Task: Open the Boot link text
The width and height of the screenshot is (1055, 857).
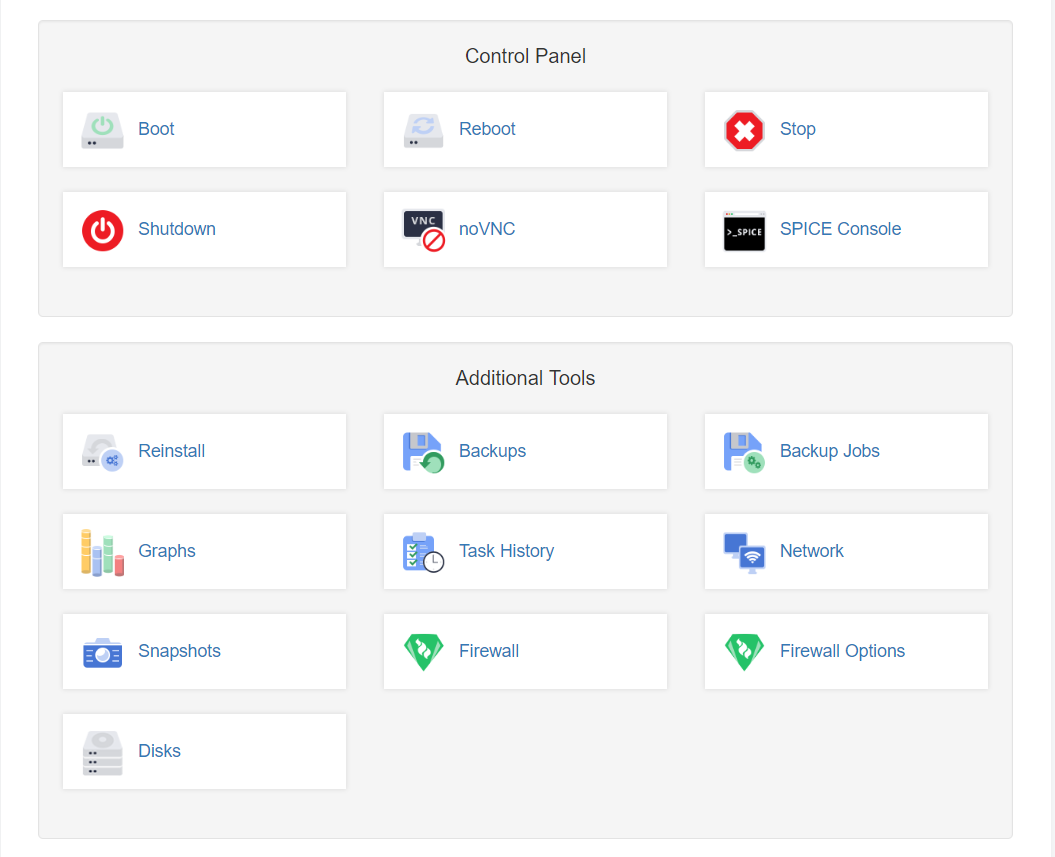Action: (x=156, y=128)
